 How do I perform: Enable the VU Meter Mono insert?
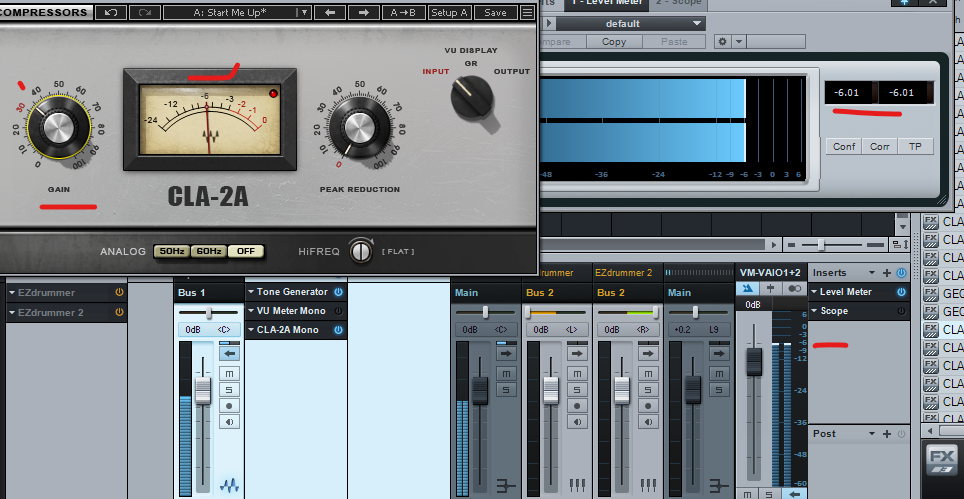pos(338,311)
